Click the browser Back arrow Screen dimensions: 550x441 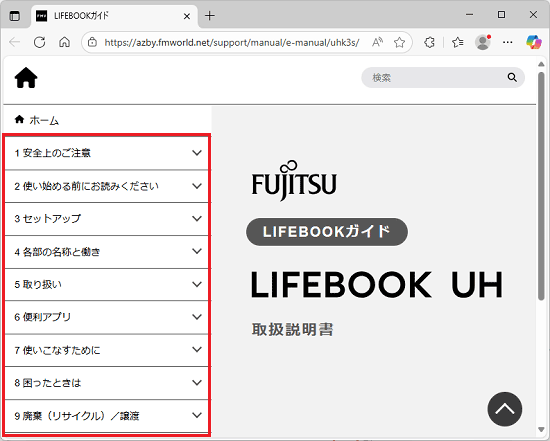click(15, 42)
